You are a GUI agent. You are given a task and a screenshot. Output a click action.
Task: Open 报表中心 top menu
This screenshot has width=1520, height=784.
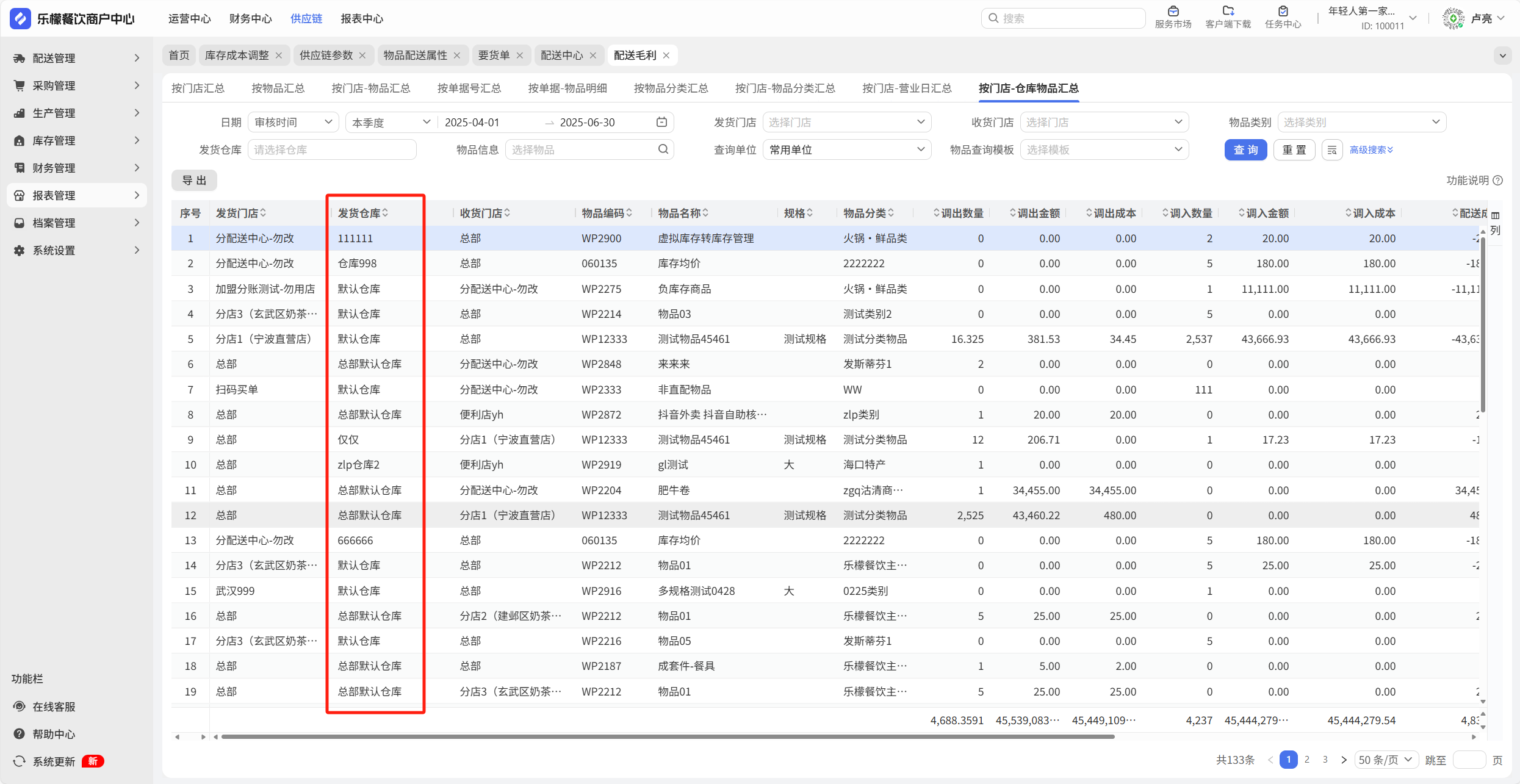(x=362, y=18)
